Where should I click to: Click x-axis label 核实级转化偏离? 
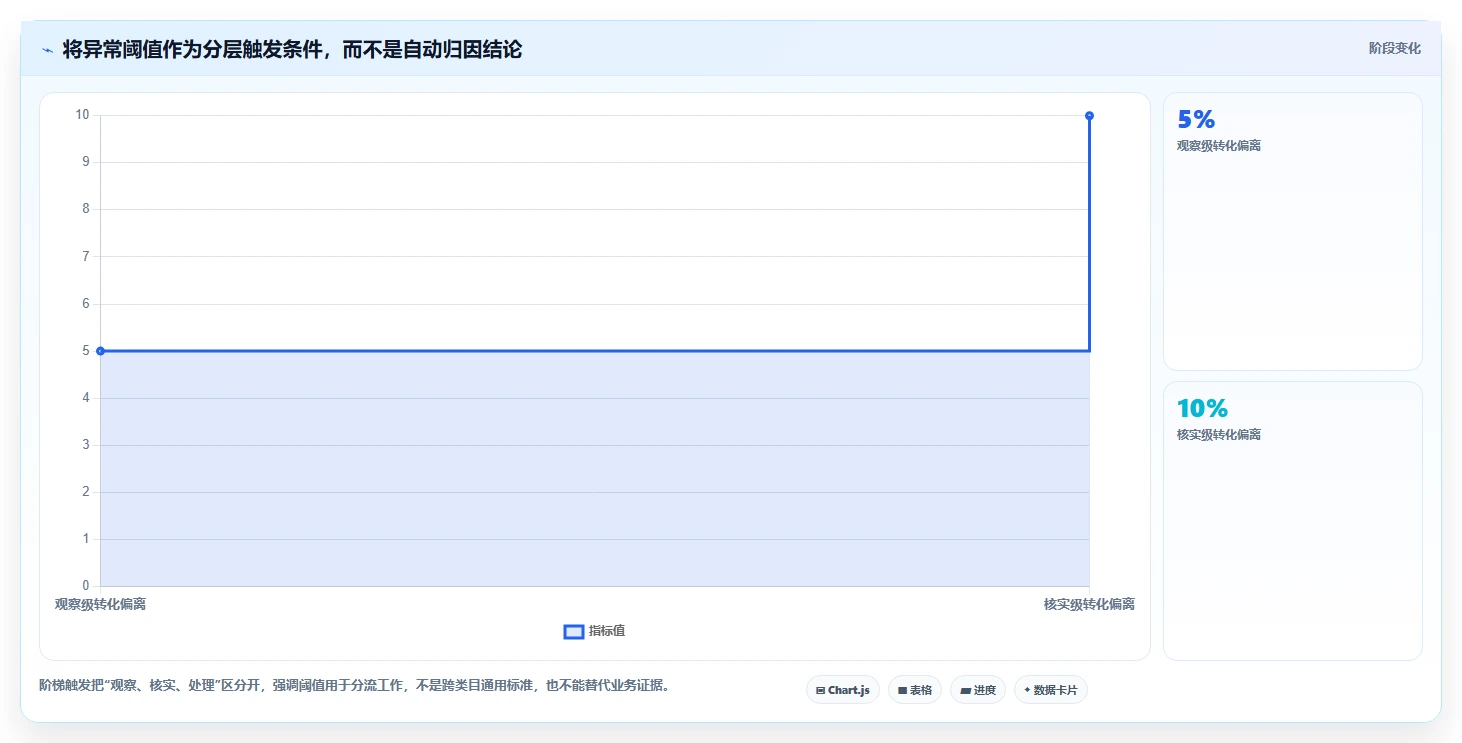(1089, 604)
